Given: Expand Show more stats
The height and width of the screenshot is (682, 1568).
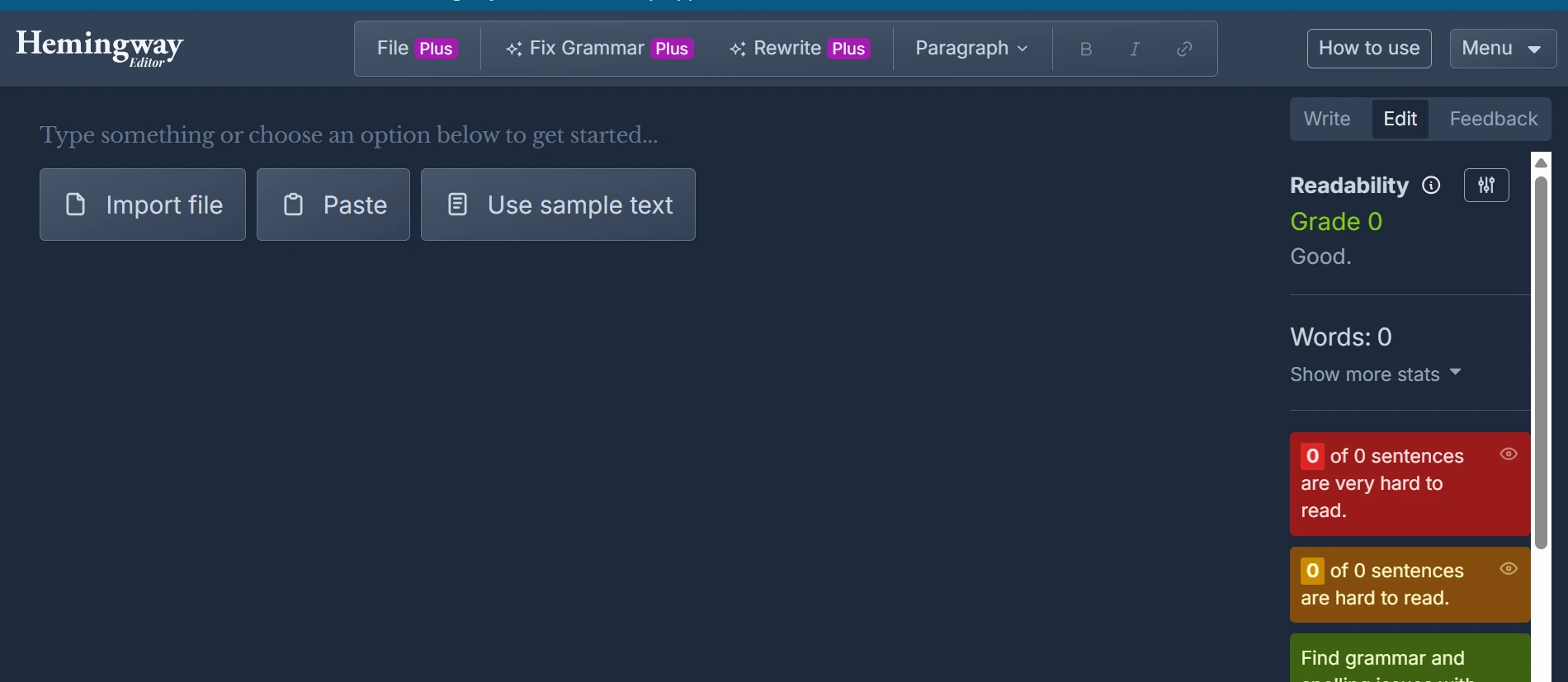Looking at the screenshot, I should (1375, 374).
